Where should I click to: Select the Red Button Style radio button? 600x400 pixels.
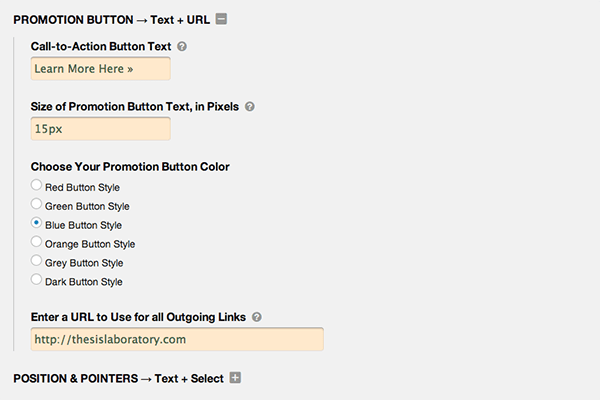tap(37, 185)
